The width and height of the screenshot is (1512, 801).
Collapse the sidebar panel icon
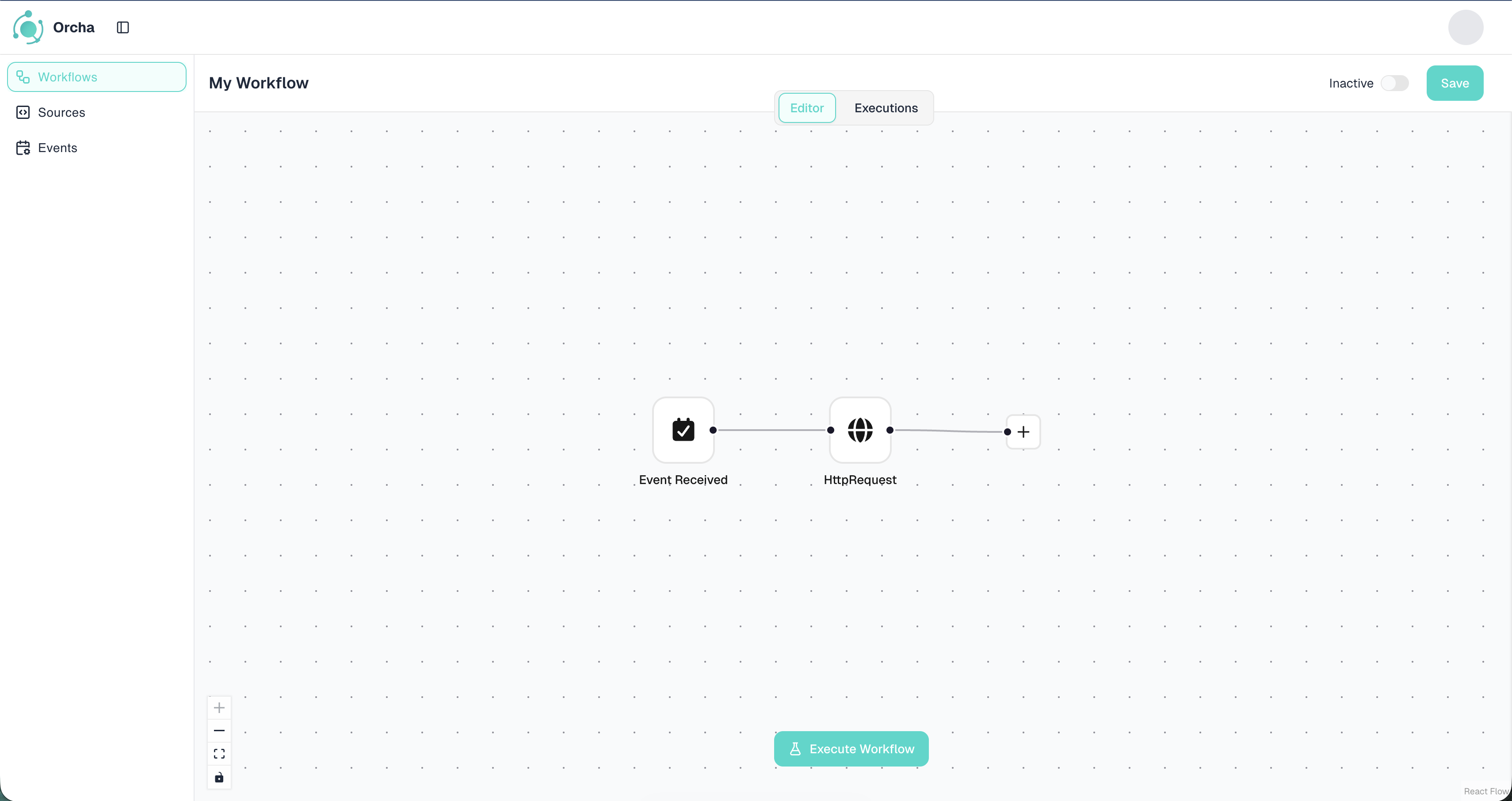[122, 27]
